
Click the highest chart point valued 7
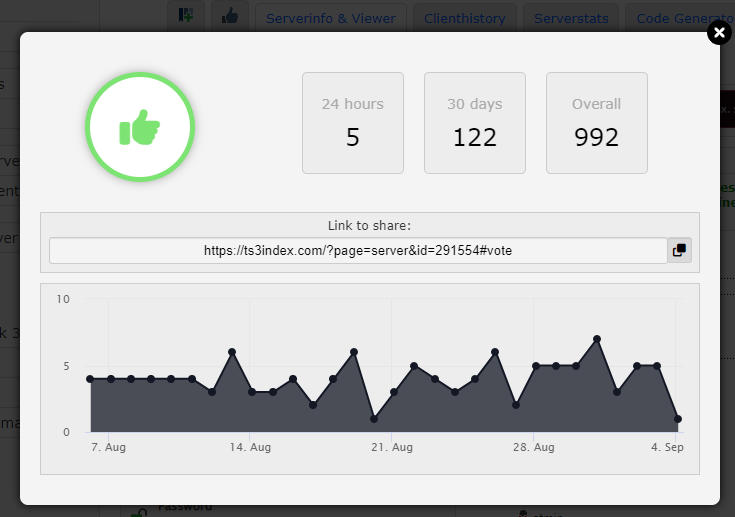pyautogui.click(x=597, y=339)
